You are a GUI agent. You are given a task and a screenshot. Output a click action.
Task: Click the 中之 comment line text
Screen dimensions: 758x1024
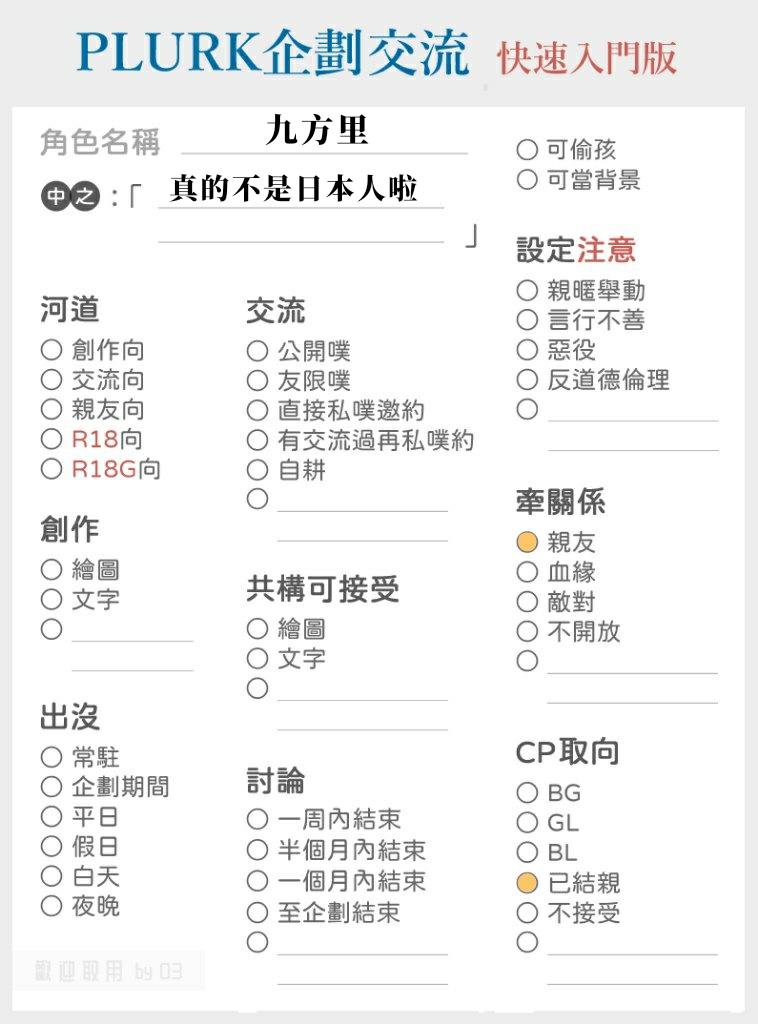[294, 189]
